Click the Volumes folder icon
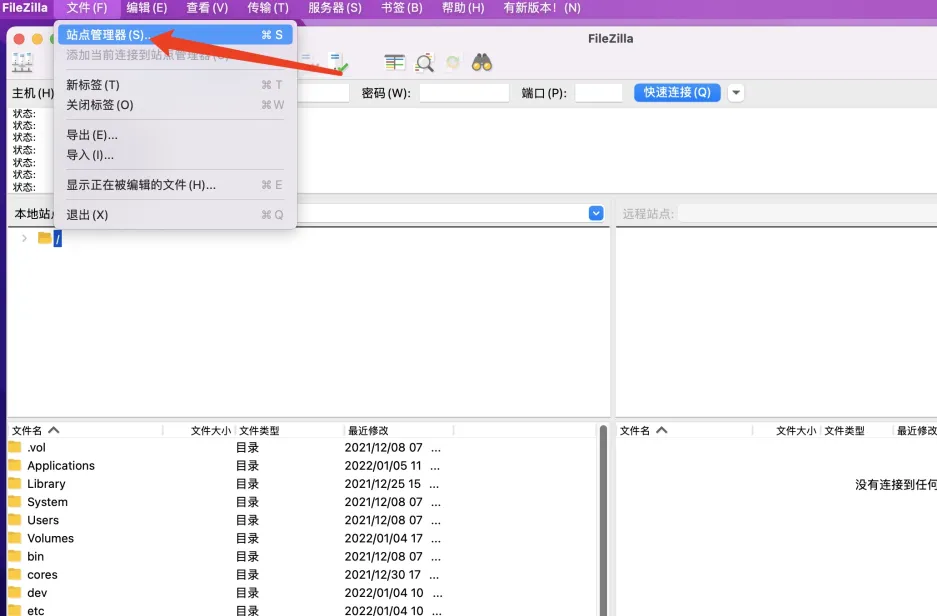The height and width of the screenshot is (616, 937). tap(15, 538)
